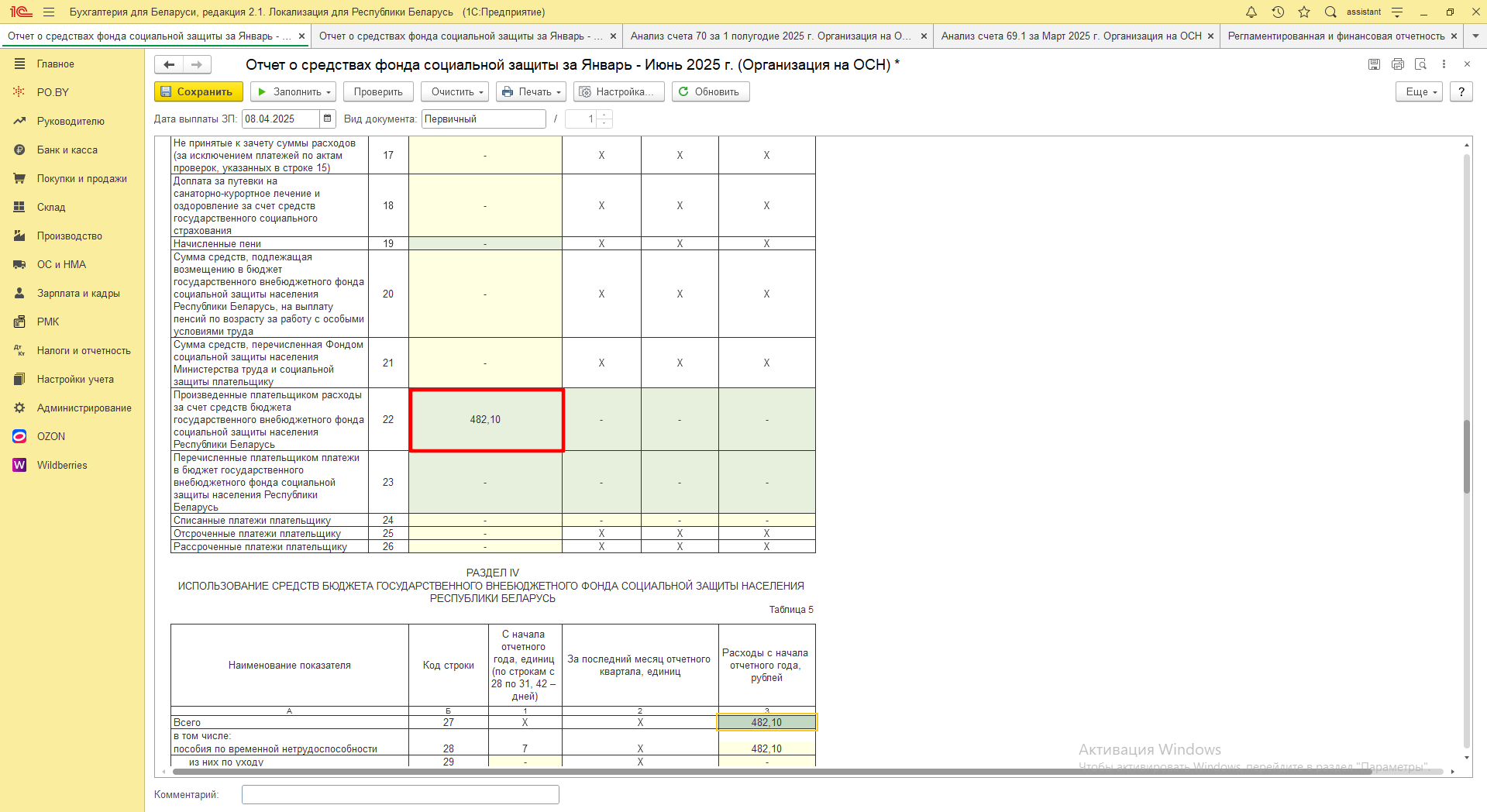Increase document number with stepper up arrow
The width and height of the screenshot is (1487, 812).
tap(604, 115)
